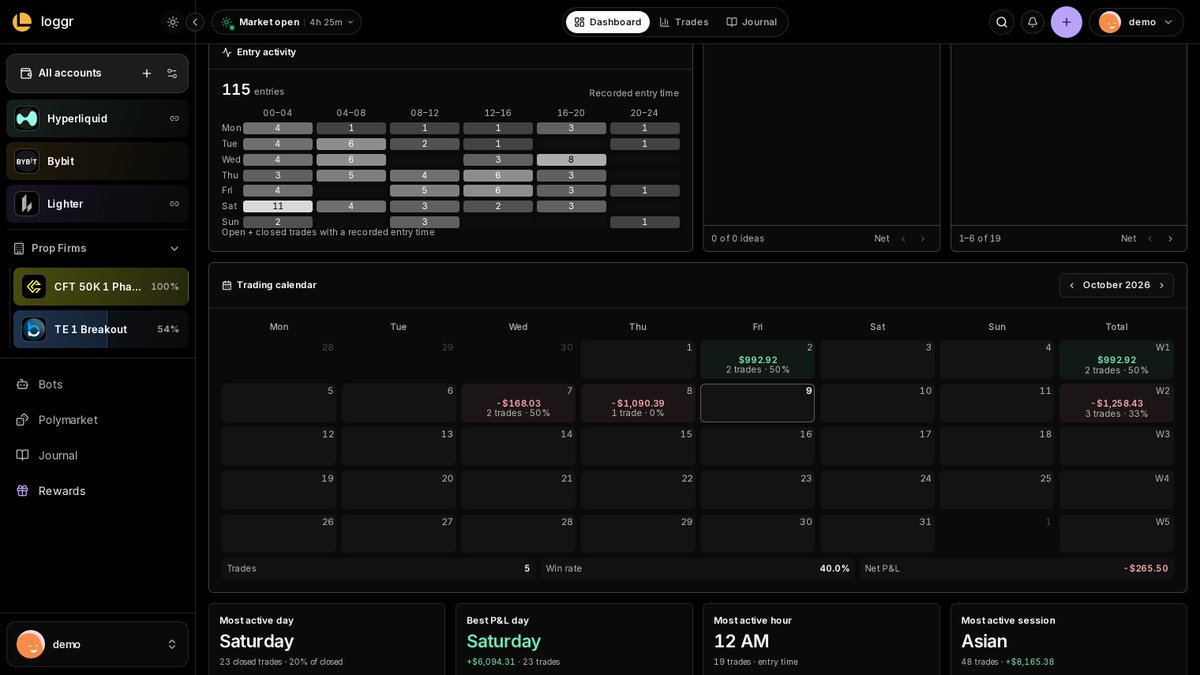
Task: Go to next page in 1–6 of 19 panel
Action: click(x=1170, y=239)
